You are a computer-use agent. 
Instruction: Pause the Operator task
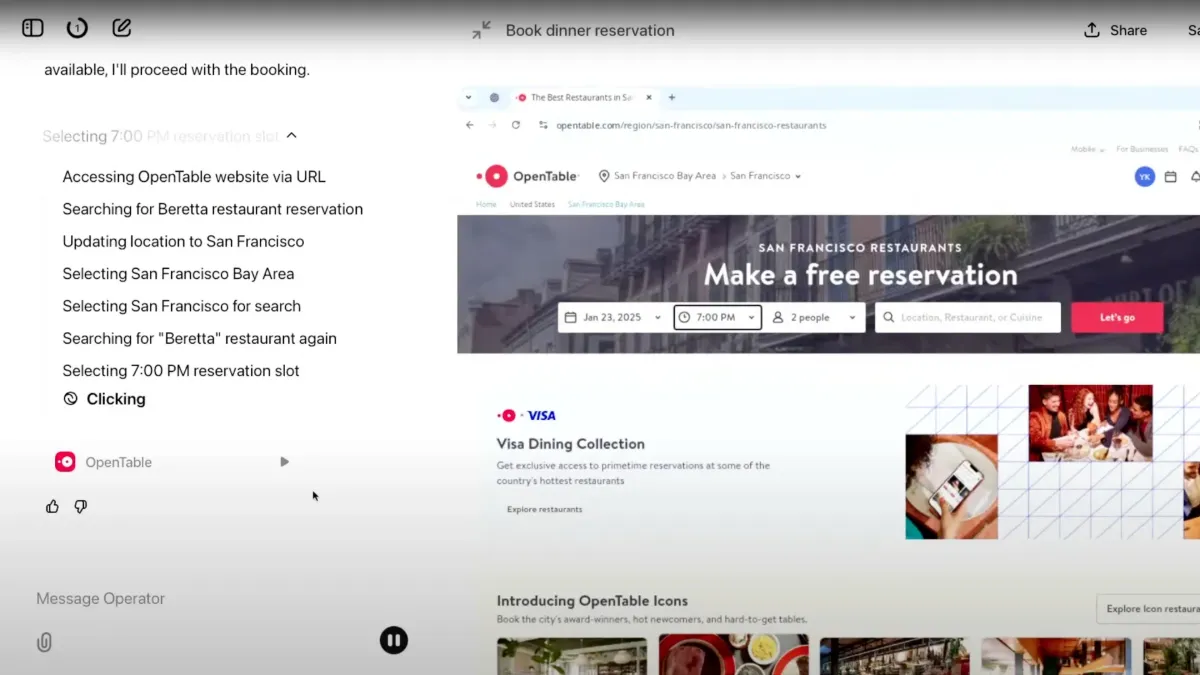click(394, 641)
